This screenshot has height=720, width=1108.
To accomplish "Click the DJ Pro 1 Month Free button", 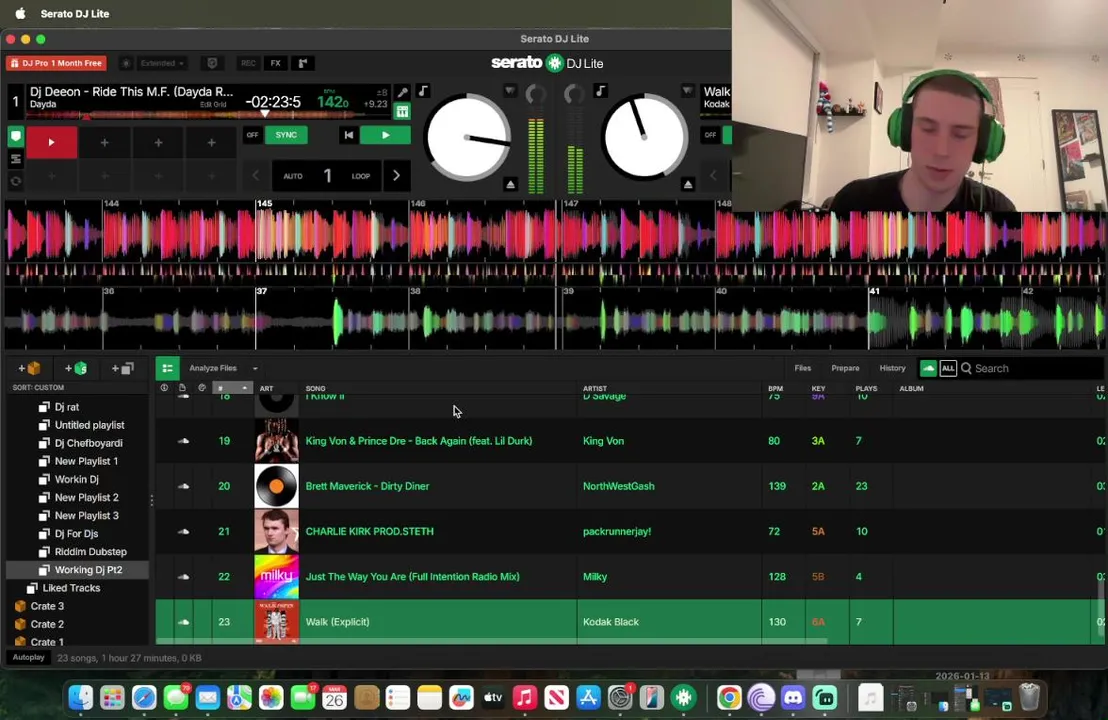I will [x=57, y=64].
